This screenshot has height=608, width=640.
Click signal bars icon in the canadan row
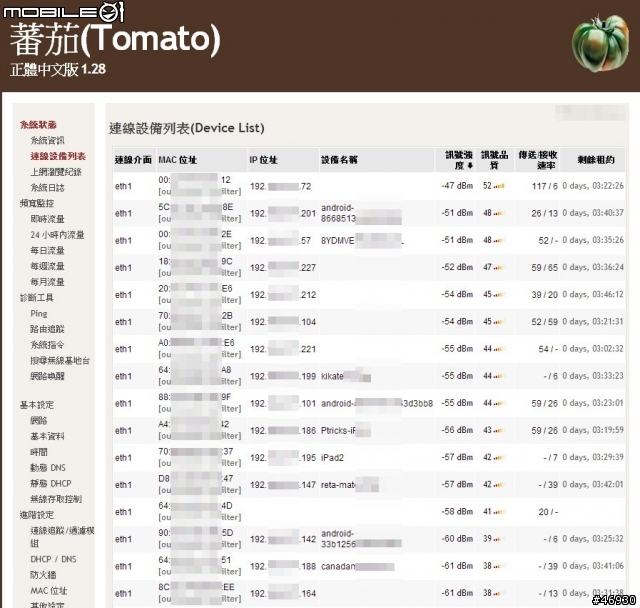point(499,566)
